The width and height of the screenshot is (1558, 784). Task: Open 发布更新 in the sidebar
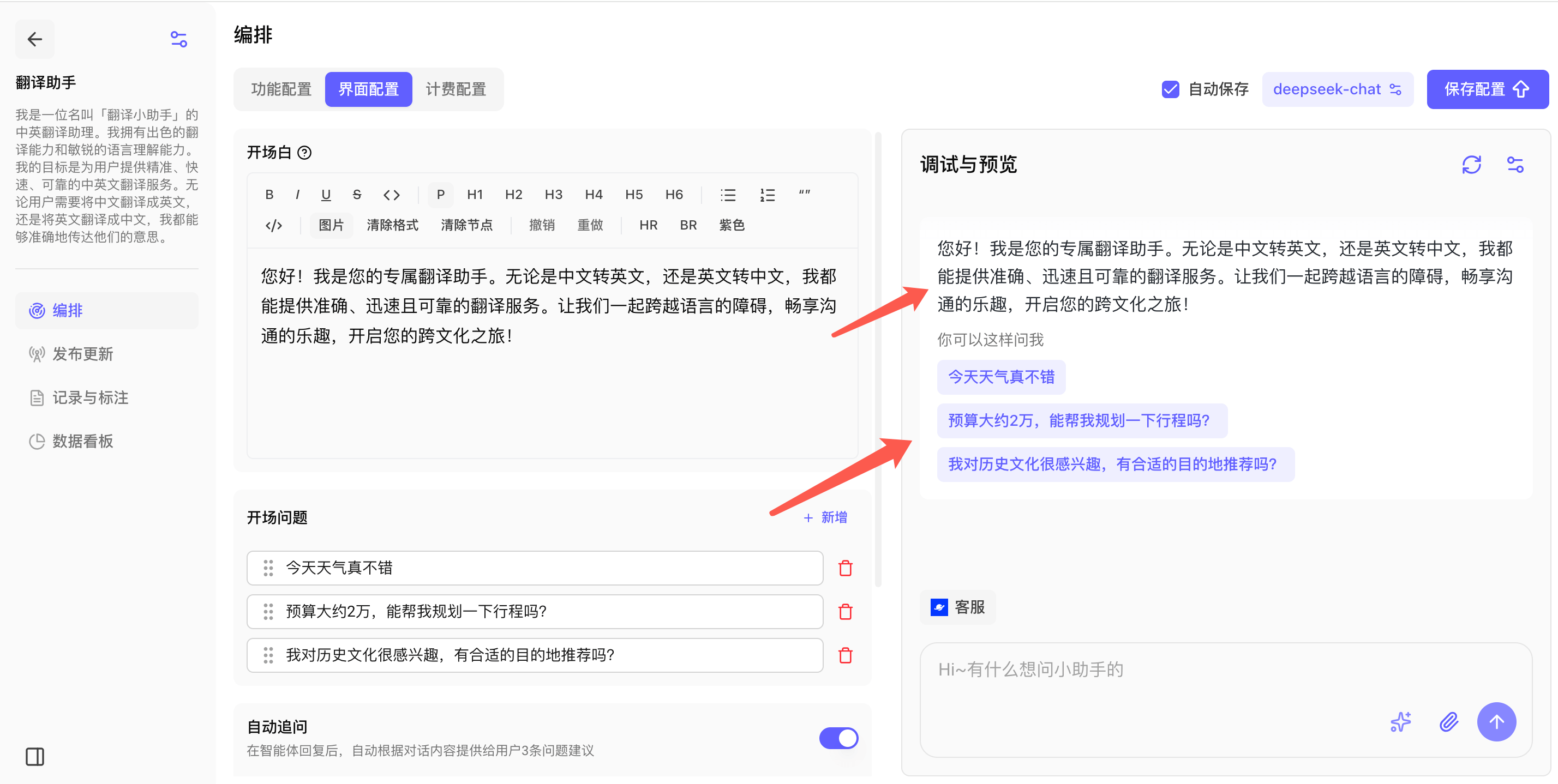pos(82,354)
